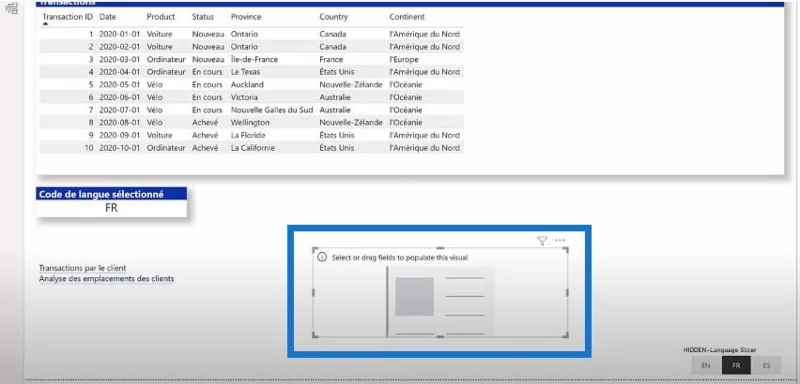Select the EN language slicer button
This screenshot has width=800, height=384.
click(706, 366)
